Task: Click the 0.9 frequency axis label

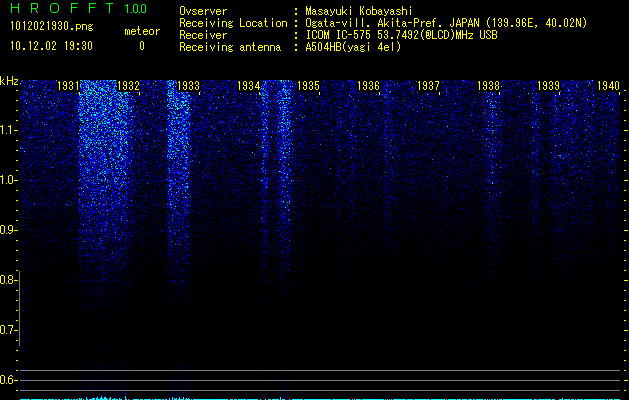Action: click(8, 230)
